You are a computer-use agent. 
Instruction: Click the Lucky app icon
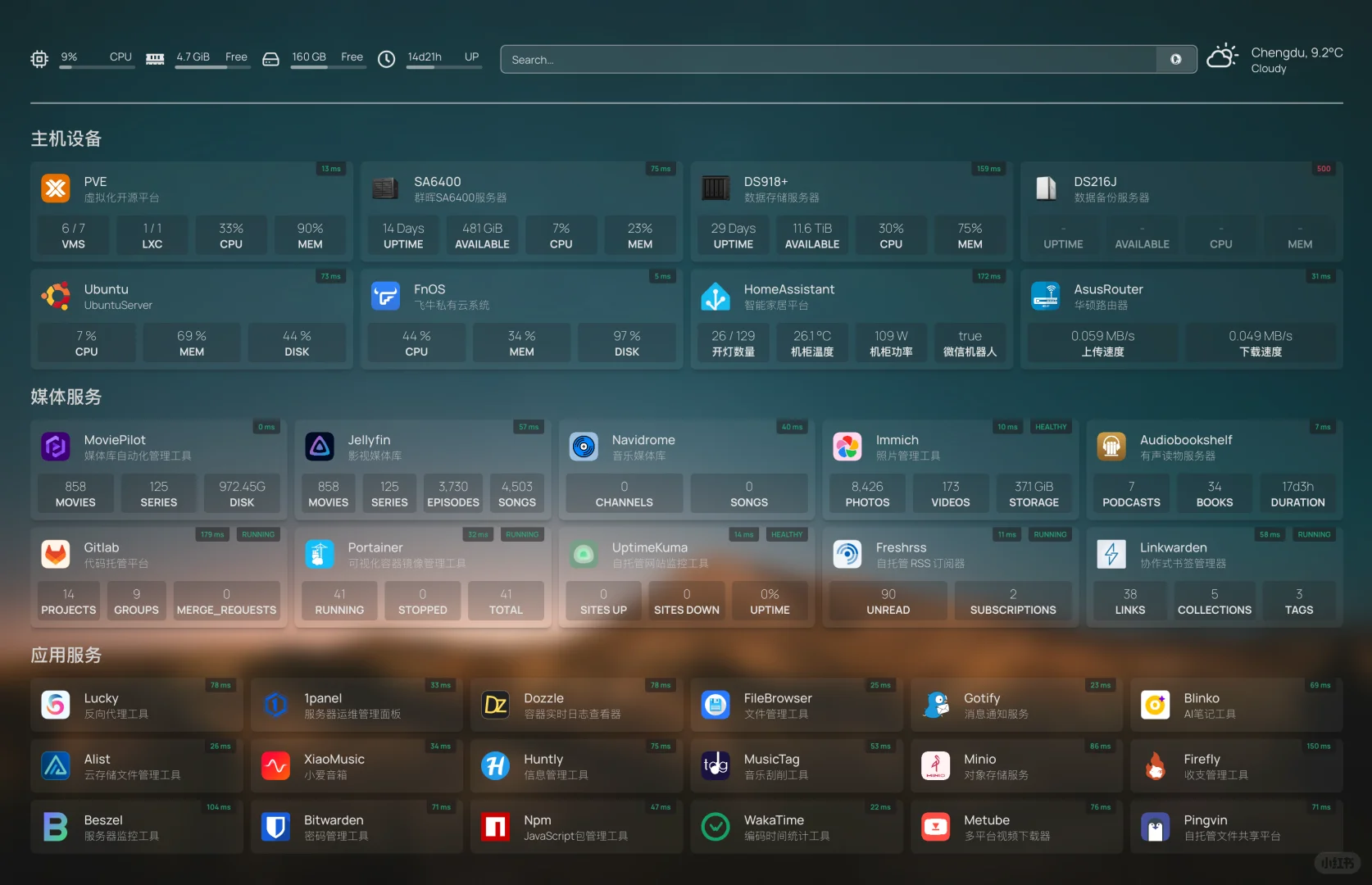56,705
